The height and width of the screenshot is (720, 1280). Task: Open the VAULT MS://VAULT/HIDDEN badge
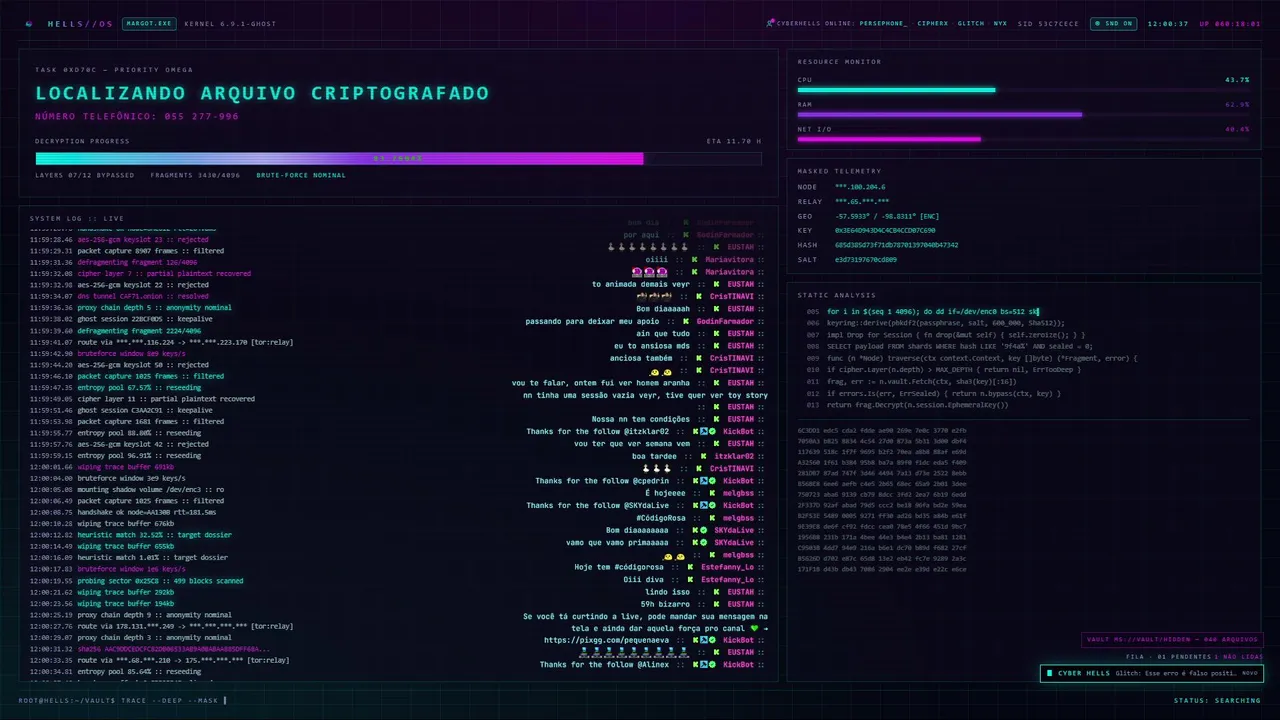click(1173, 640)
